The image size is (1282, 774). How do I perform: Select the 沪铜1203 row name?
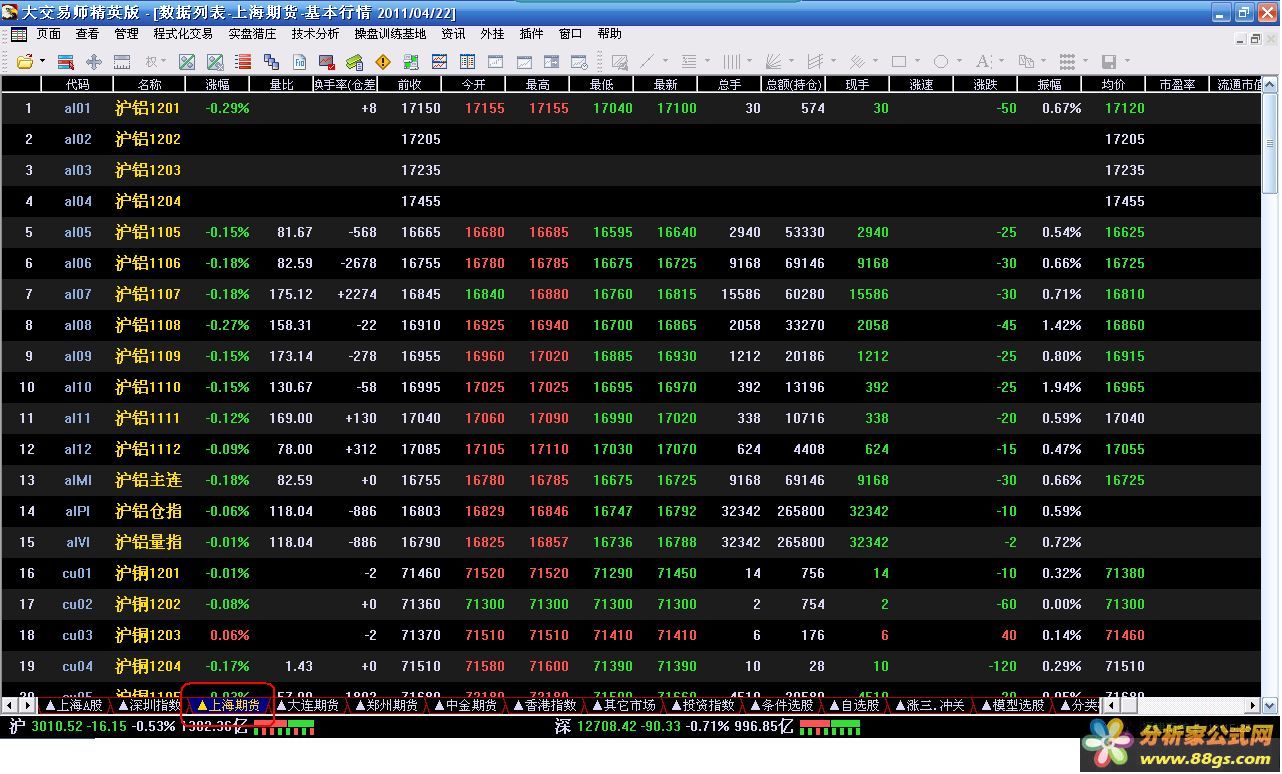(148, 635)
